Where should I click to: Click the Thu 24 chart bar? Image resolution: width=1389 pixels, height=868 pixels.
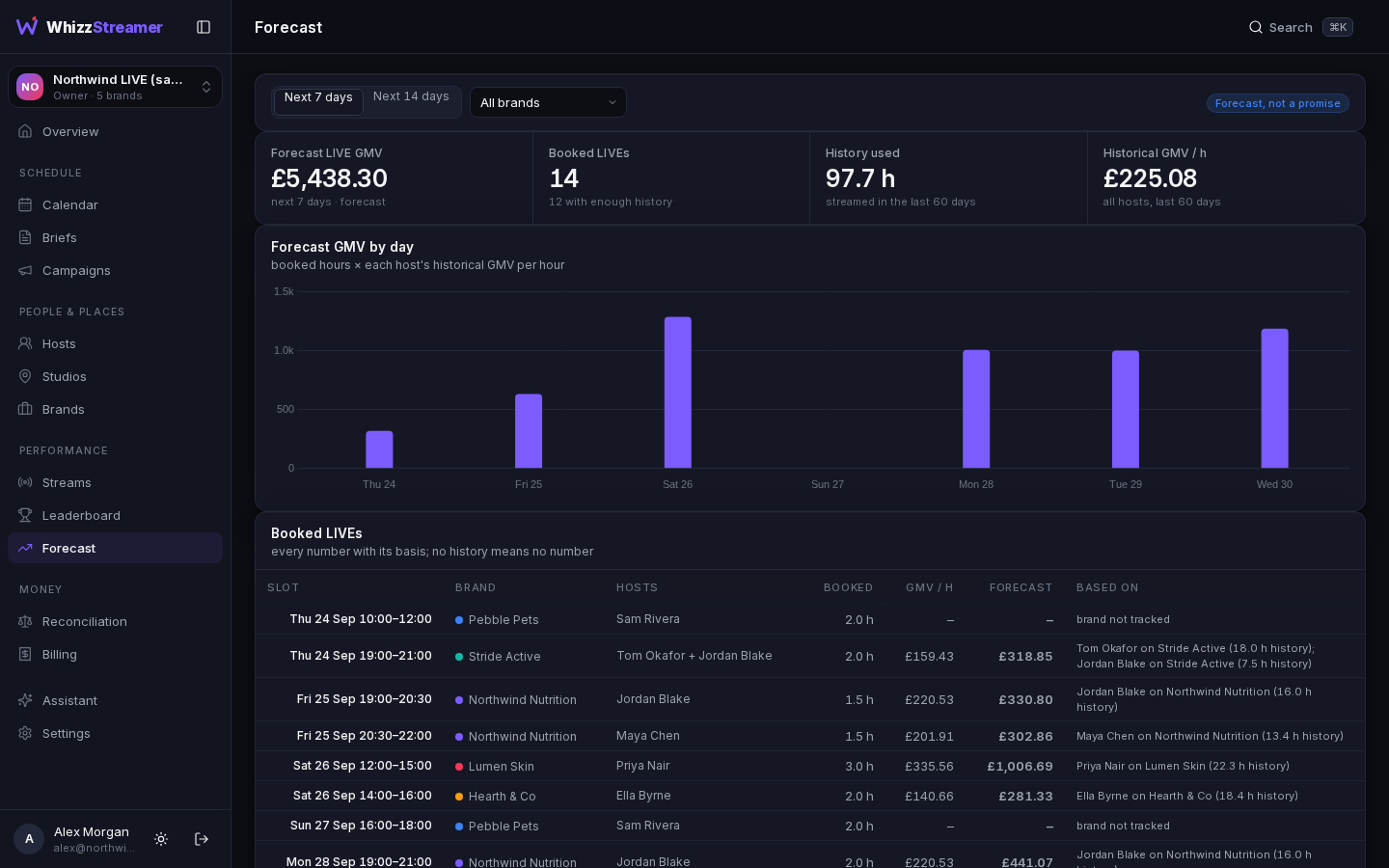point(379,449)
